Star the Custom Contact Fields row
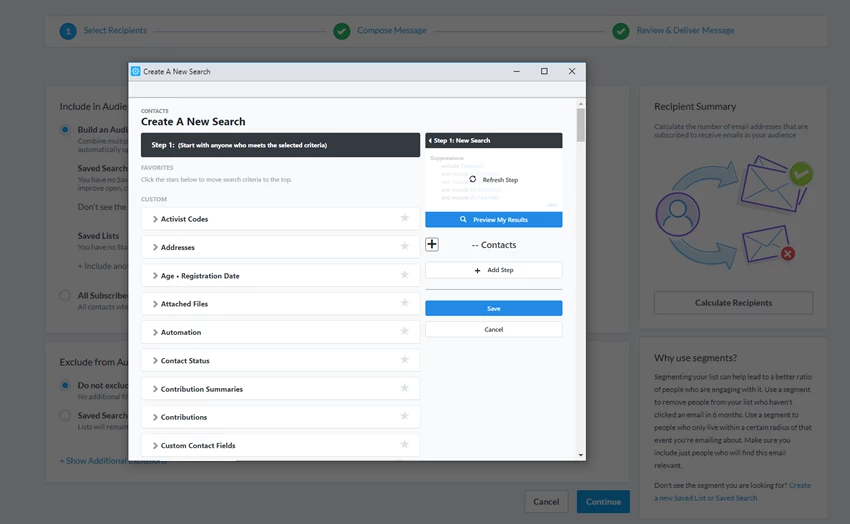 (x=404, y=444)
